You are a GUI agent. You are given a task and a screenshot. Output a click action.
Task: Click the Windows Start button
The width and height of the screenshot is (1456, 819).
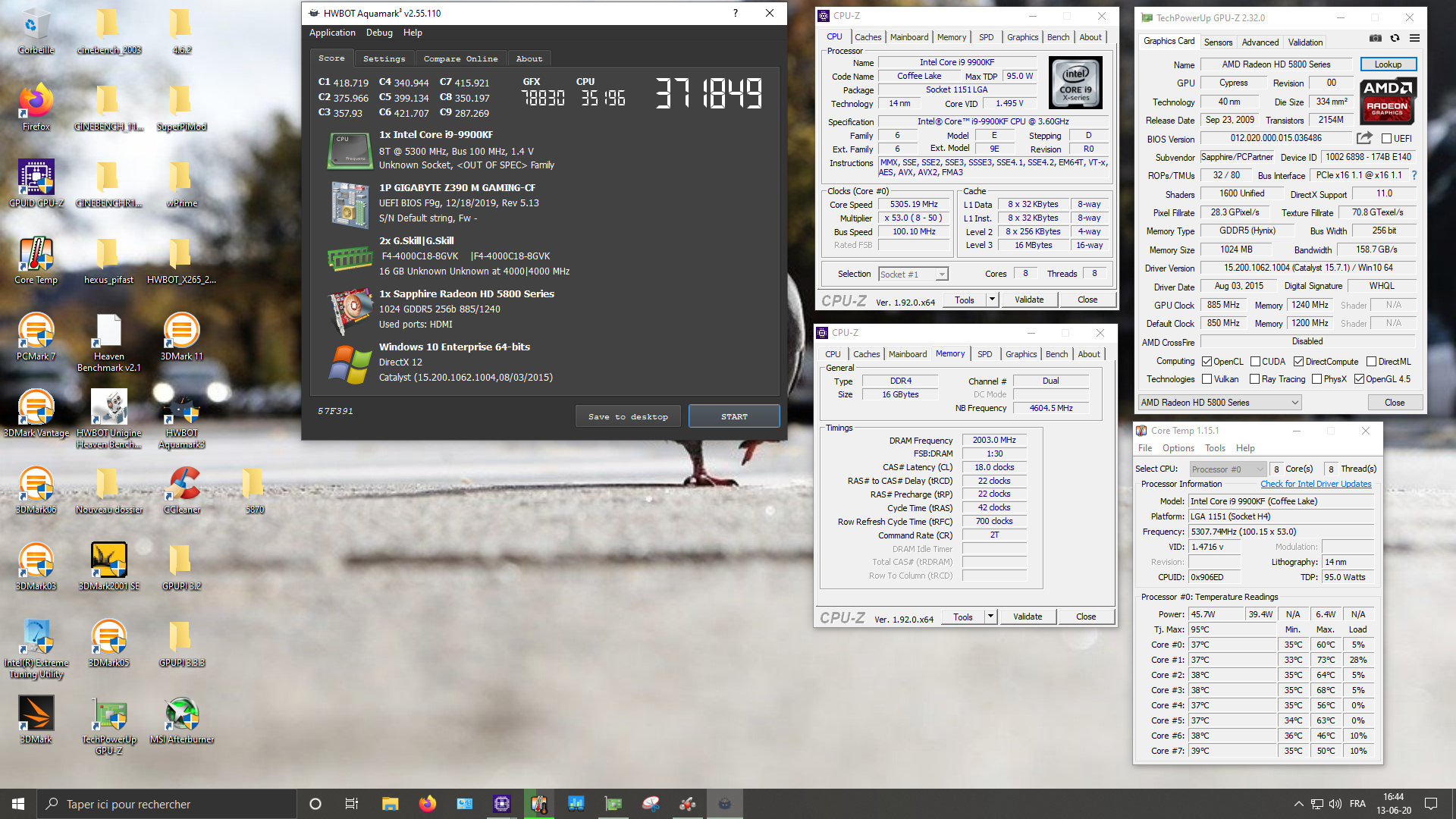(18, 804)
